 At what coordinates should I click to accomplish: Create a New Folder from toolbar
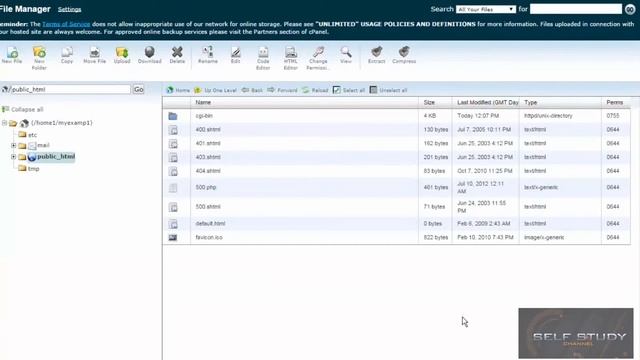(x=39, y=58)
